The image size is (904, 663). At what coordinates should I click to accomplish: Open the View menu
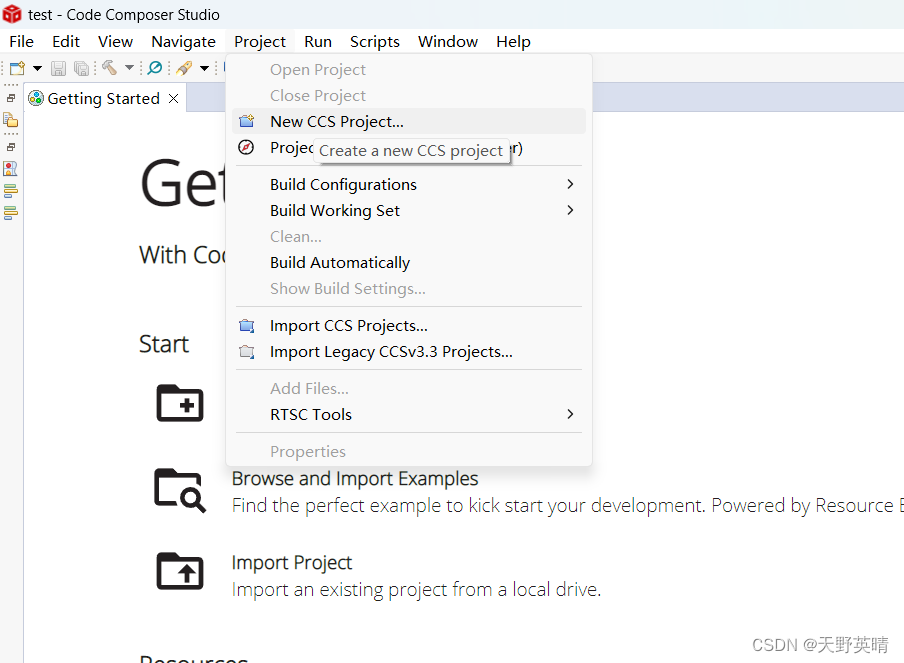tap(115, 42)
